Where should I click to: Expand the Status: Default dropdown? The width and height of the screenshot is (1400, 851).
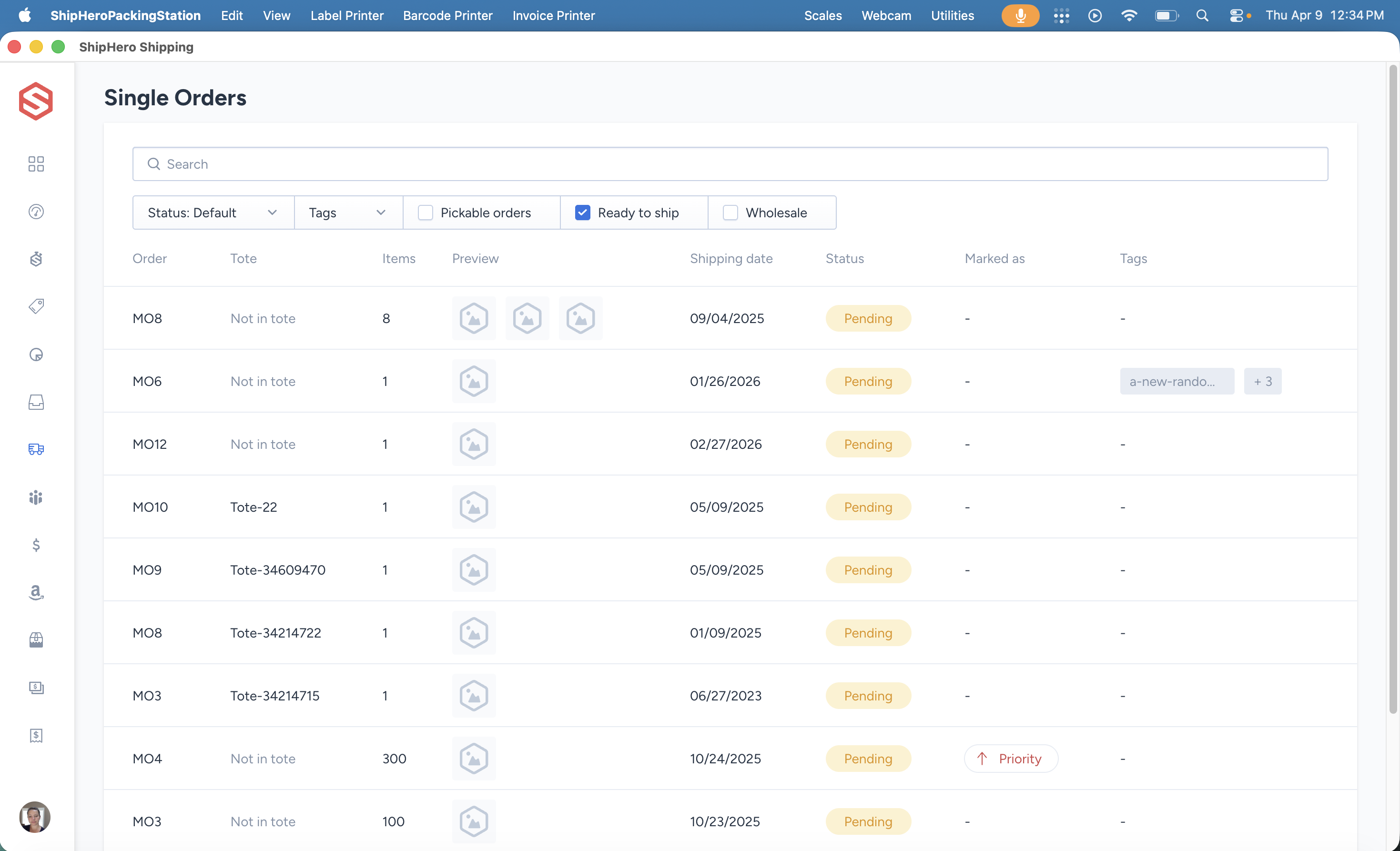pyautogui.click(x=213, y=213)
